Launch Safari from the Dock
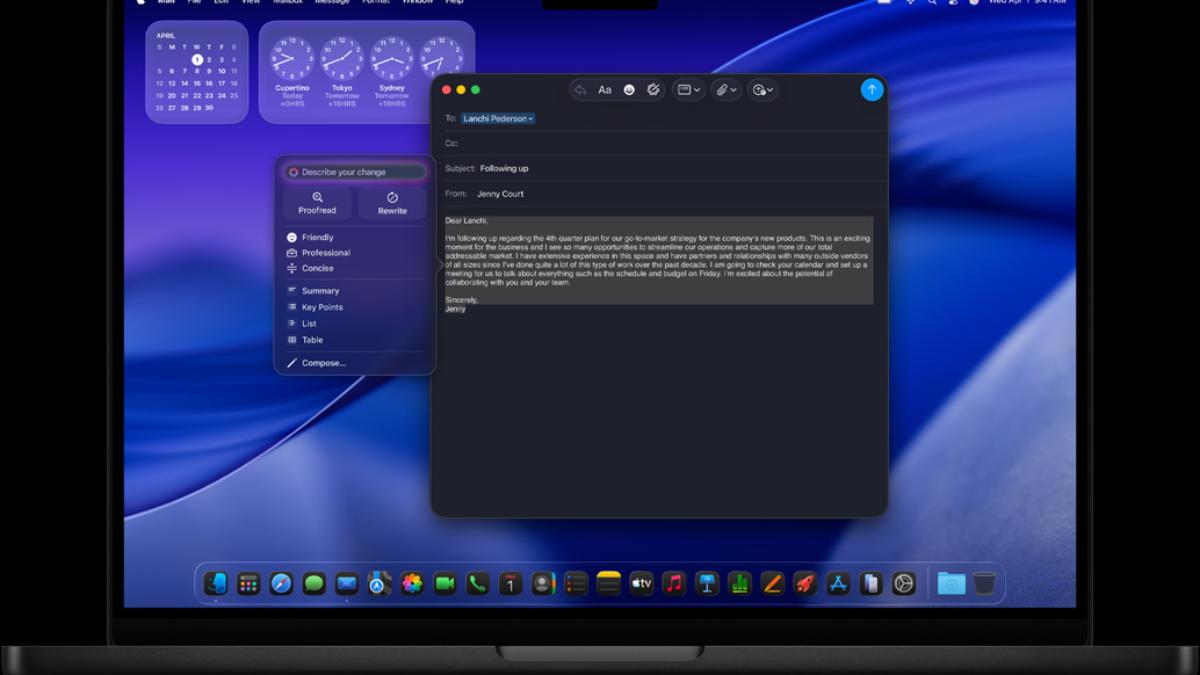 (281, 583)
